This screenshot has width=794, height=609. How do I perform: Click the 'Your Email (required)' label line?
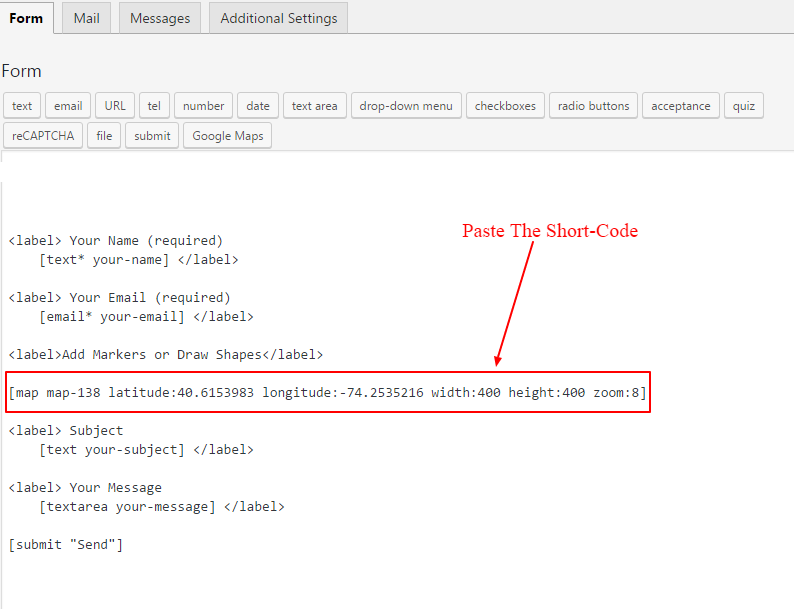120,298
